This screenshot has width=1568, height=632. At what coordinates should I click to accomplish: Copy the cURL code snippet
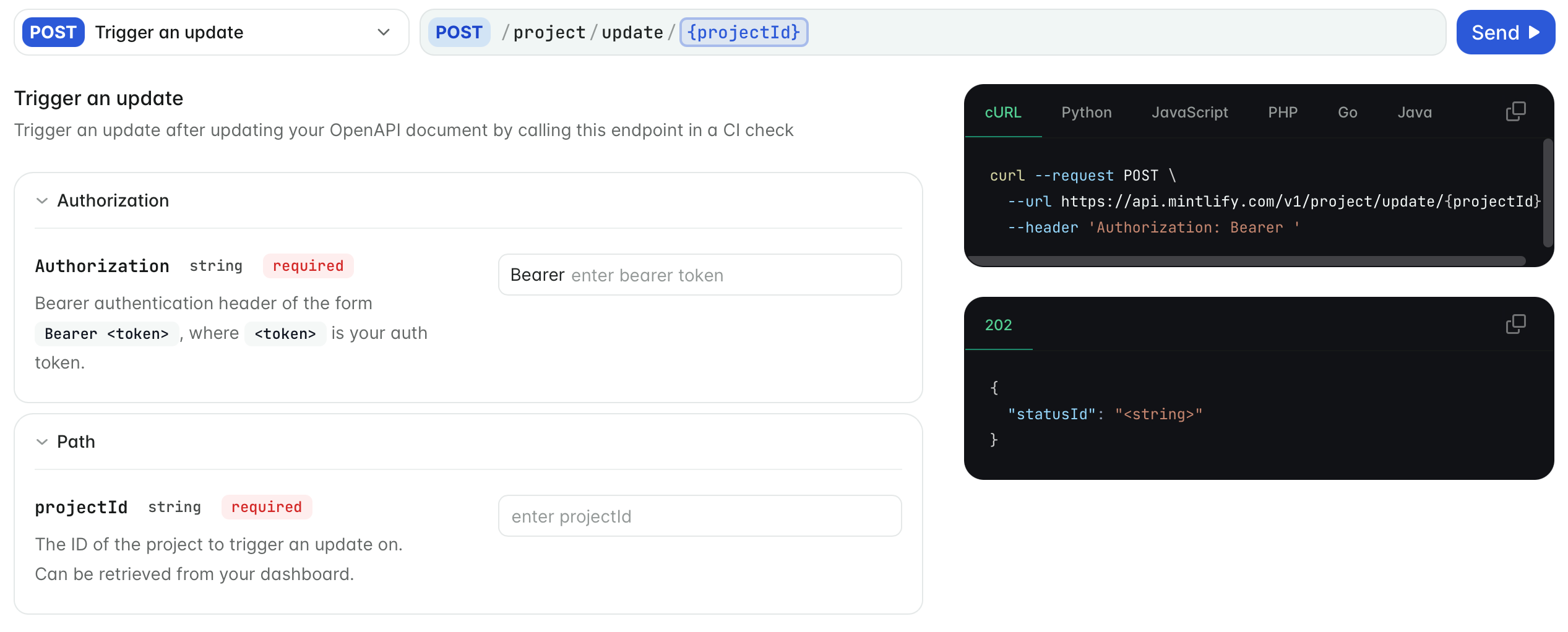[x=1517, y=111]
